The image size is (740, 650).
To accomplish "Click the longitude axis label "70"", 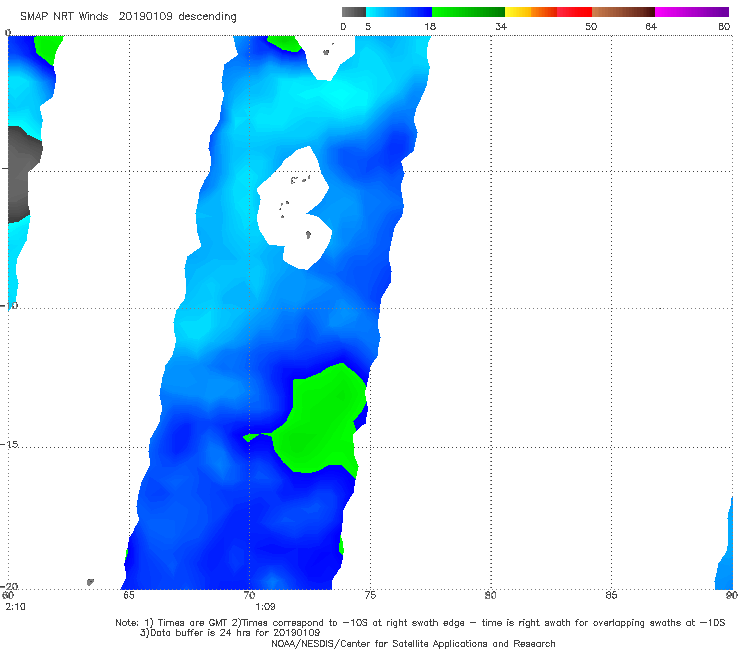I will [x=249, y=595].
